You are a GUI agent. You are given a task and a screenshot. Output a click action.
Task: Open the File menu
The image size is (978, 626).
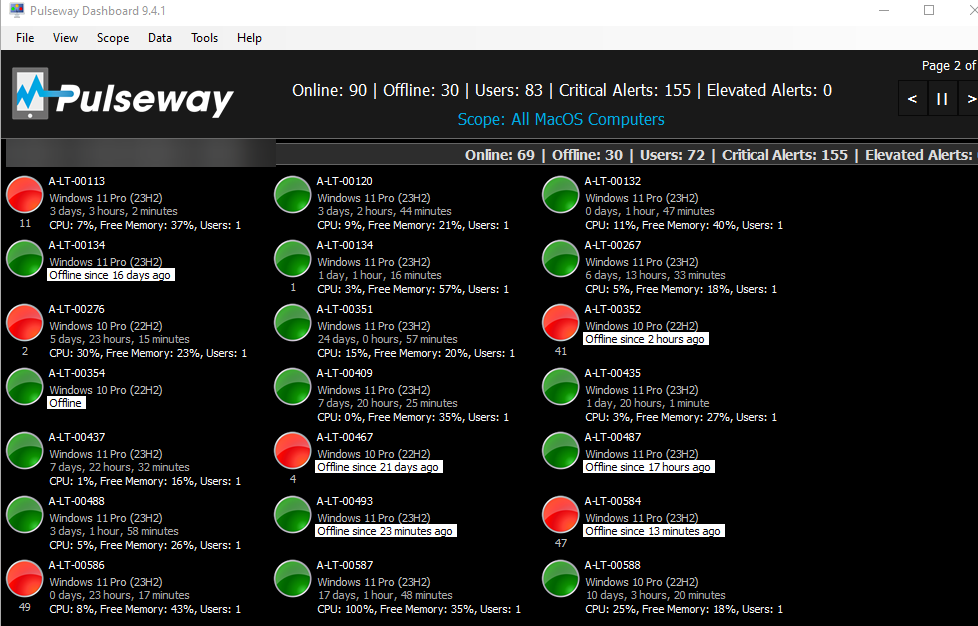click(x=25, y=38)
